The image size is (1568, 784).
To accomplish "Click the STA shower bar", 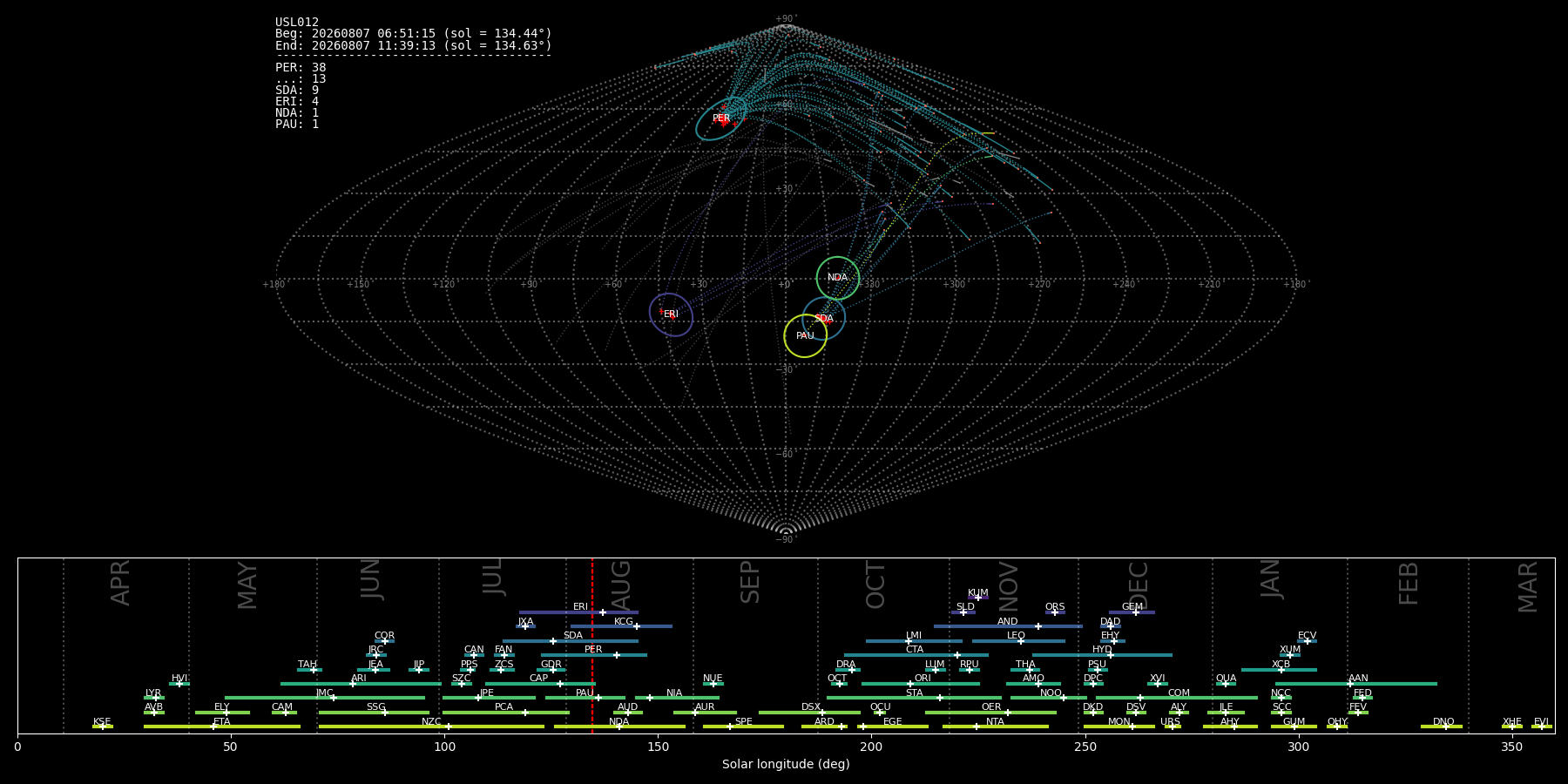I will (914, 698).
